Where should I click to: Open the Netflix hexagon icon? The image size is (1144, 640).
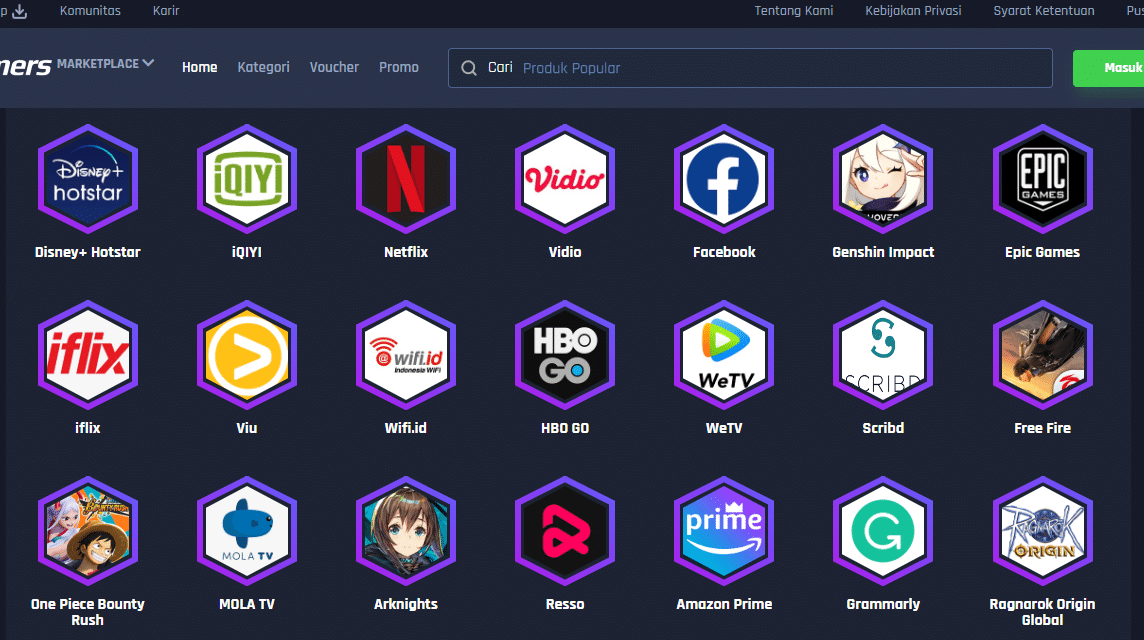coord(406,179)
